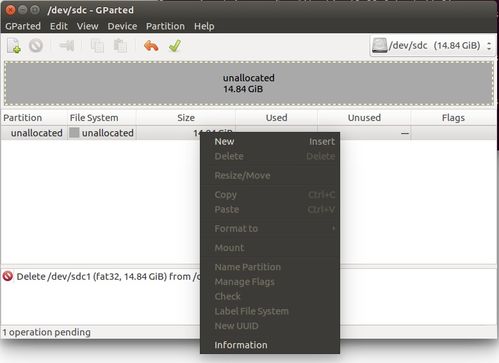The image size is (499, 363).
Task: Open the /dev/sdc device selector dropdown
Action: (432, 46)
